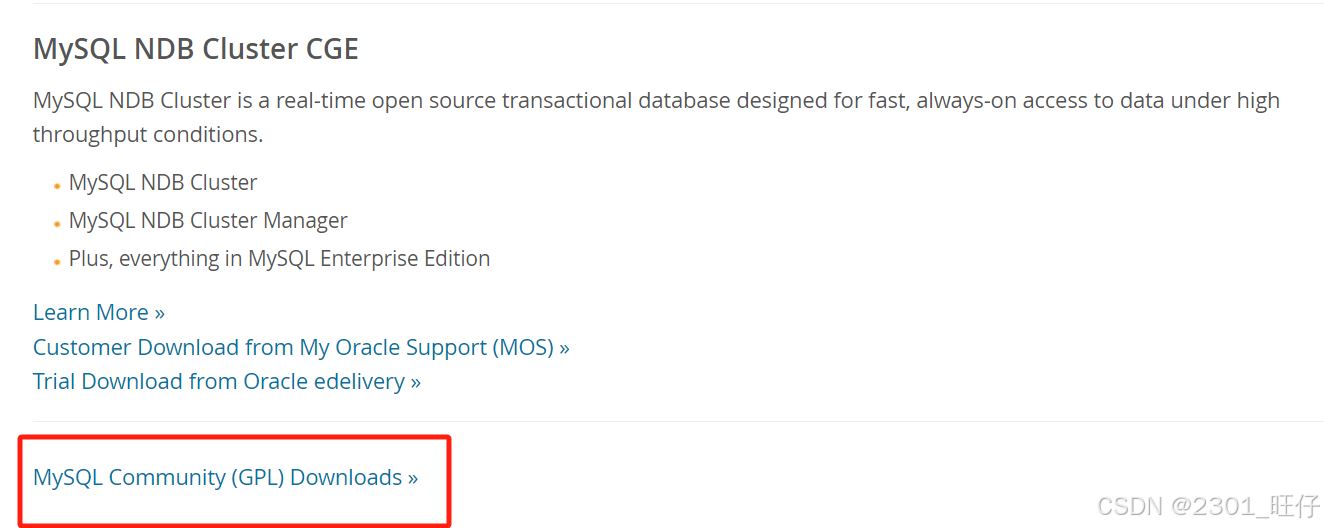Viewport: 1324px width, 528px height.
Task: Click the MySQL NDB Cluster CGE heading
Action: pos(196,50)
